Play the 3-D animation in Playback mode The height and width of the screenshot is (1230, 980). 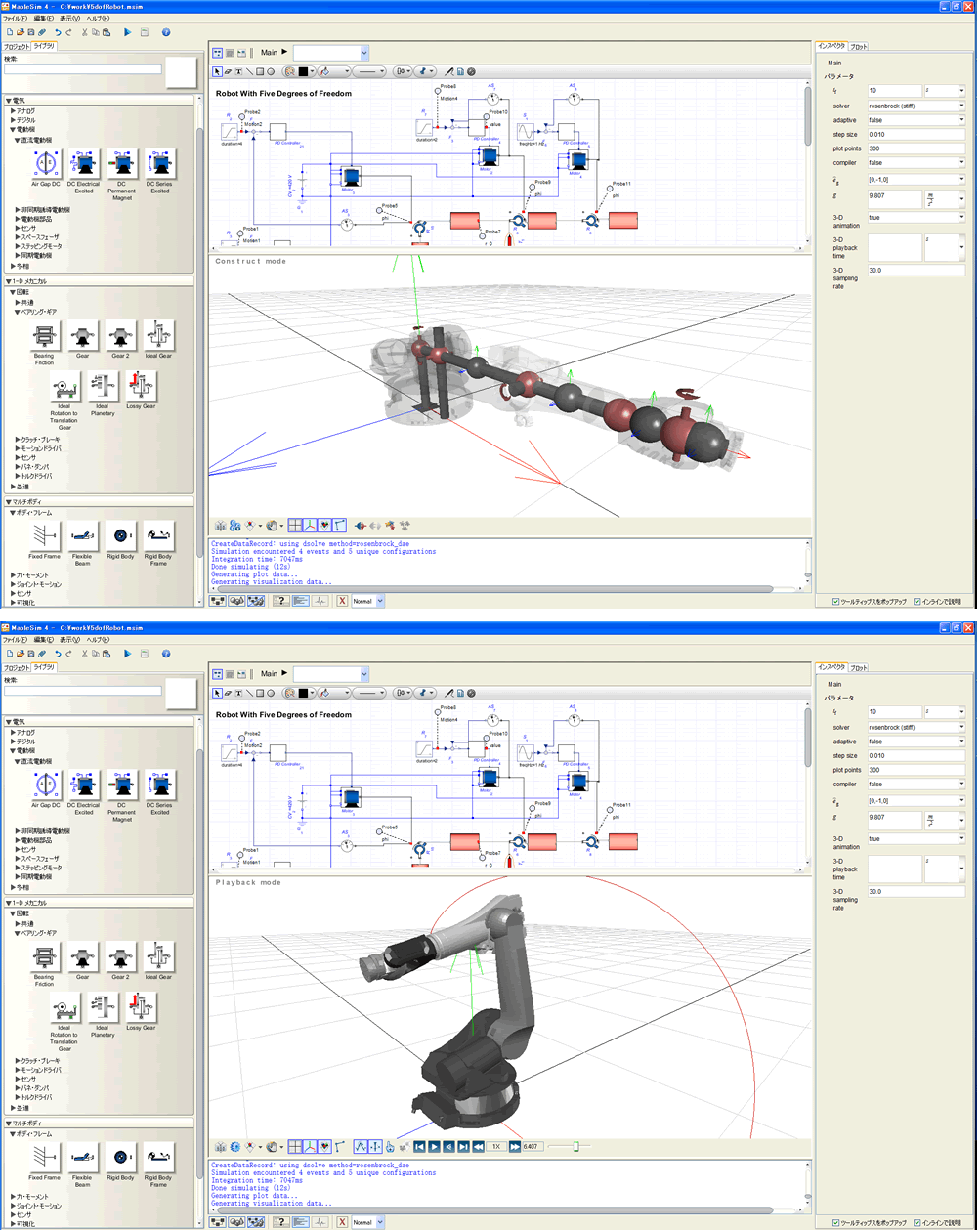(x=434, y=1146)
